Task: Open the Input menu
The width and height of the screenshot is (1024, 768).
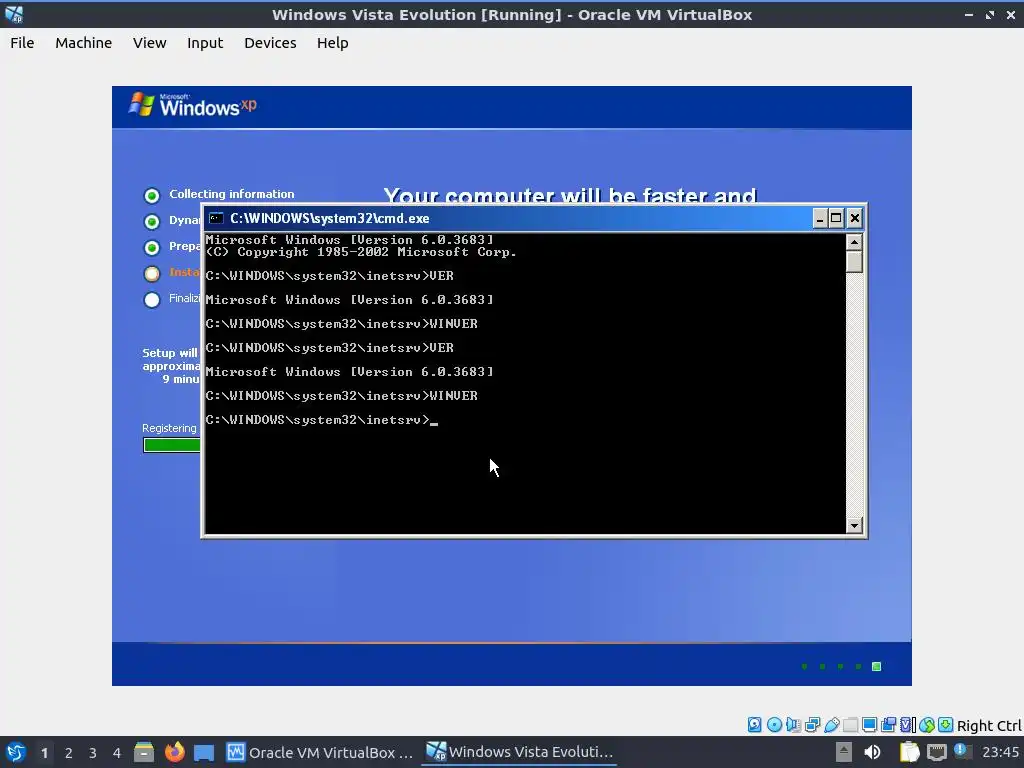Action: point(205,42)
